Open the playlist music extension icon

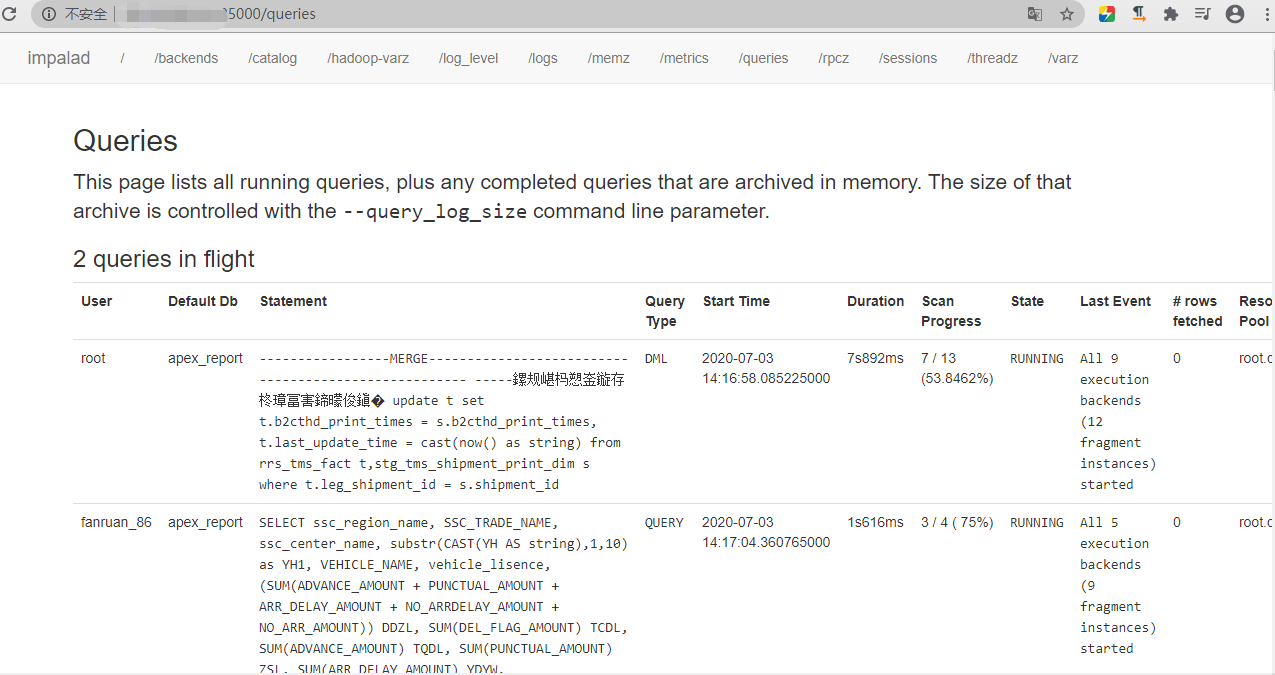click(1202, 14)
